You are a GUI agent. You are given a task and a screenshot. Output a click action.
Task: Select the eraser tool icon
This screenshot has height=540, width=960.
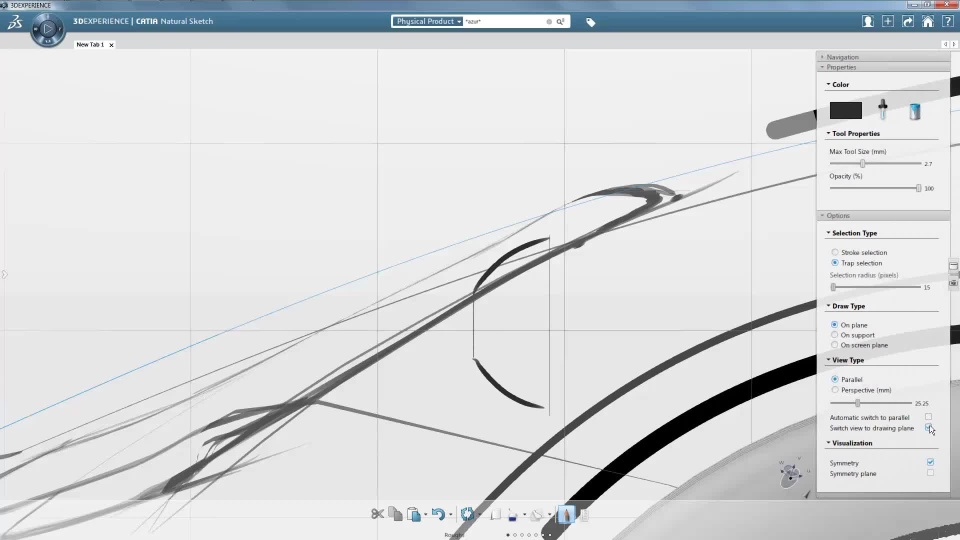click(x=537, y=514)
